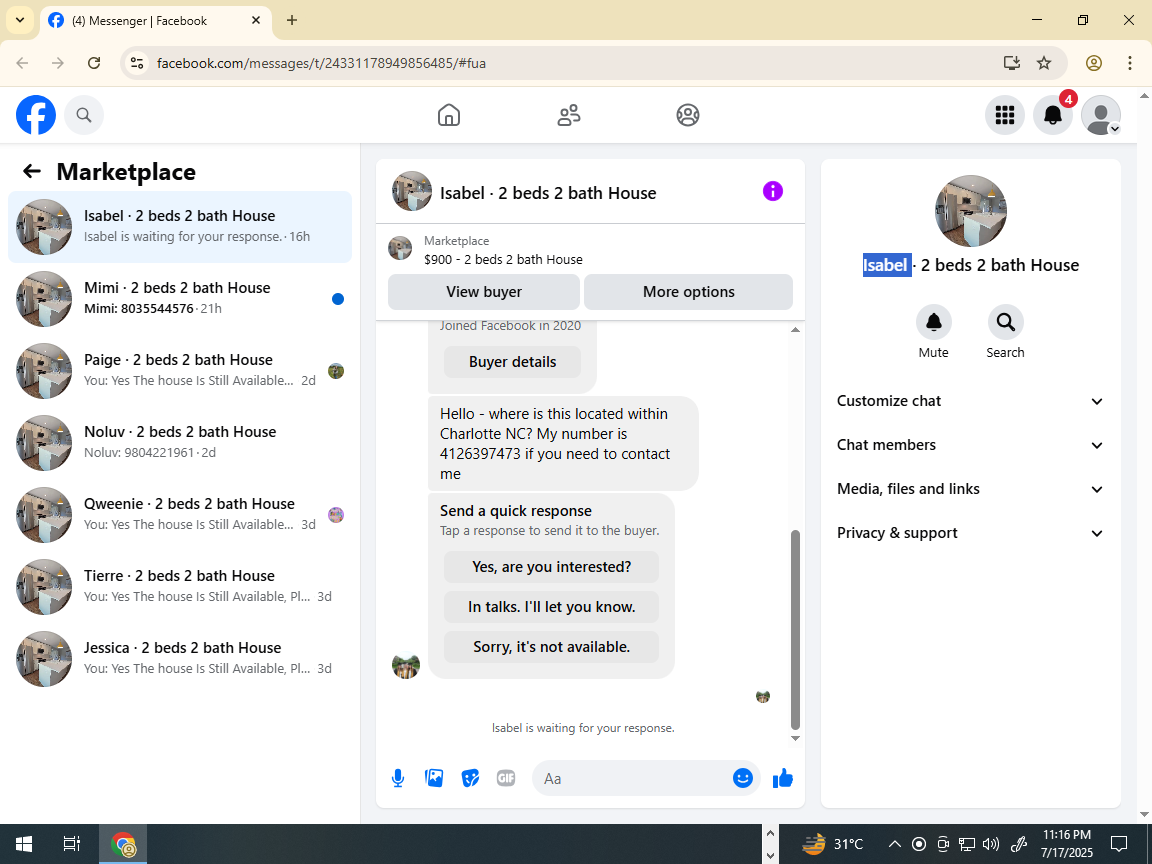Record a voice clip with microphone icon

(x=397, y=778)
